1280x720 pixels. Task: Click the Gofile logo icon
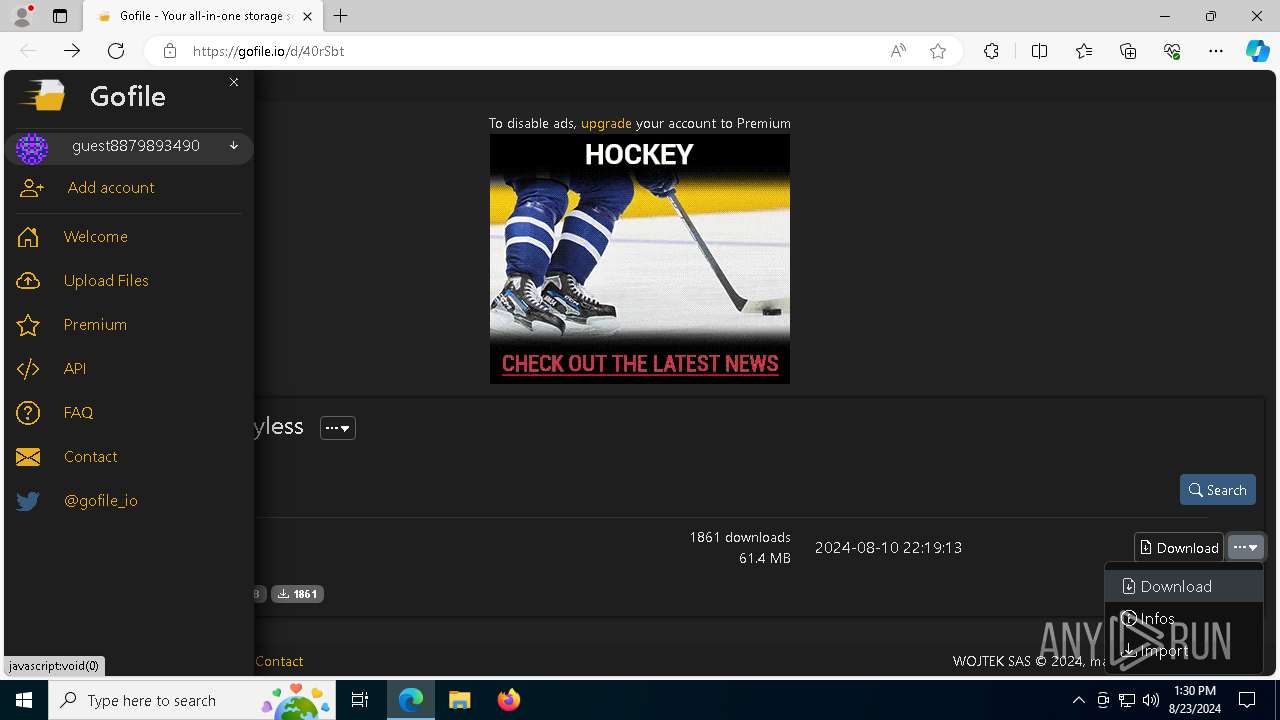(x=42, y=96)
